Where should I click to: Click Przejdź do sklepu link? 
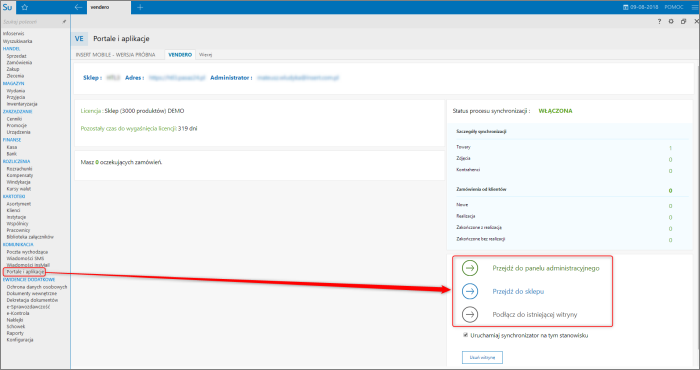coord(518,291)
